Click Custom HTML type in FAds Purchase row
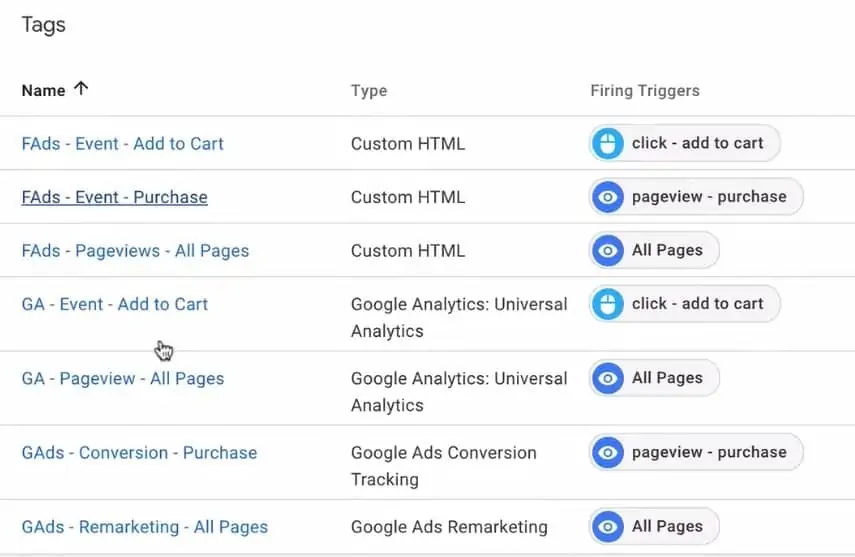855x557 pixels. tap(408, 197)
